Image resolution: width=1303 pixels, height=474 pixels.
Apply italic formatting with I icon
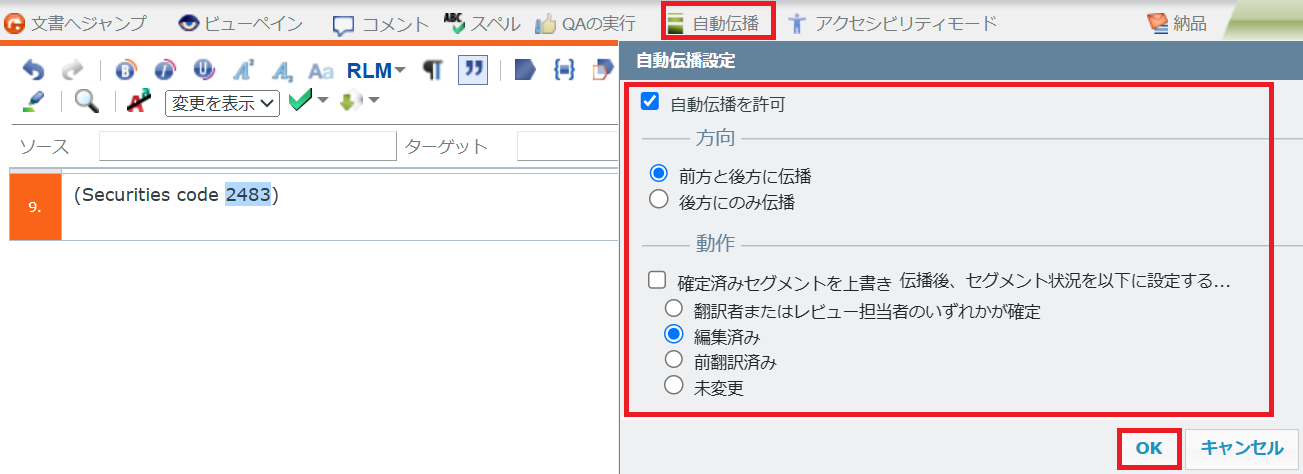coord(165,71)
